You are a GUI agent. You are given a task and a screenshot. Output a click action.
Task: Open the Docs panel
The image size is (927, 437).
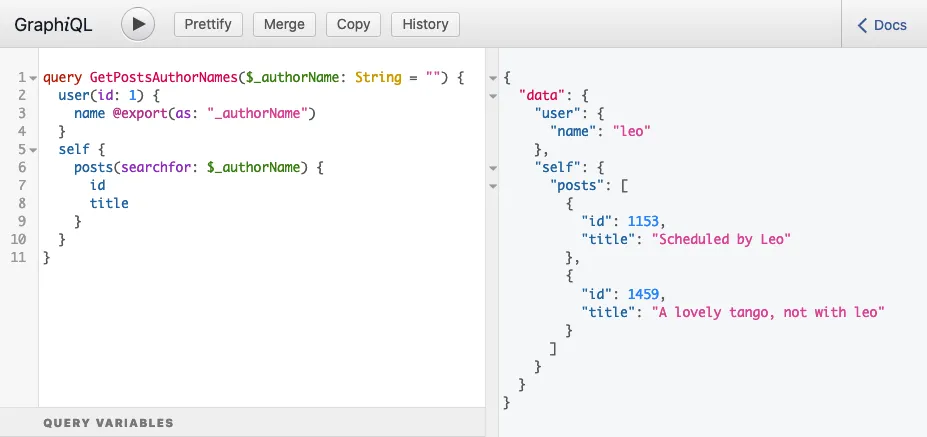883,25
